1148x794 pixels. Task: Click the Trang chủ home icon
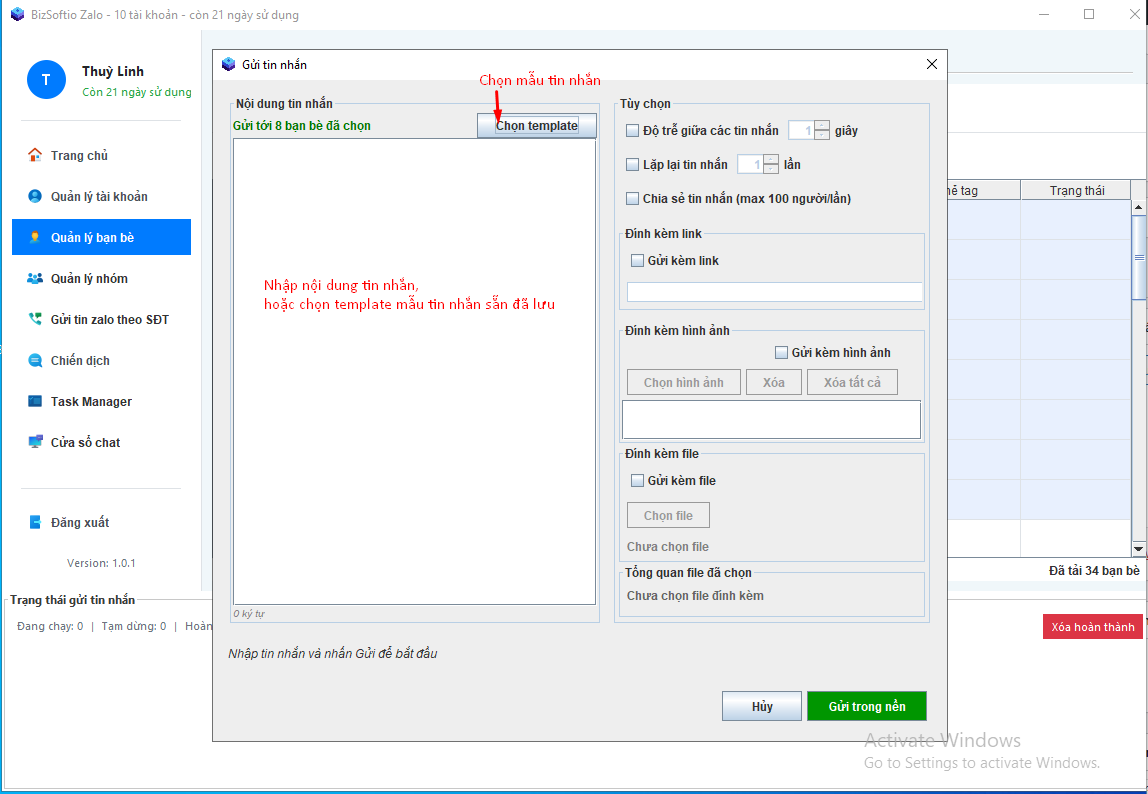point(35,155)
